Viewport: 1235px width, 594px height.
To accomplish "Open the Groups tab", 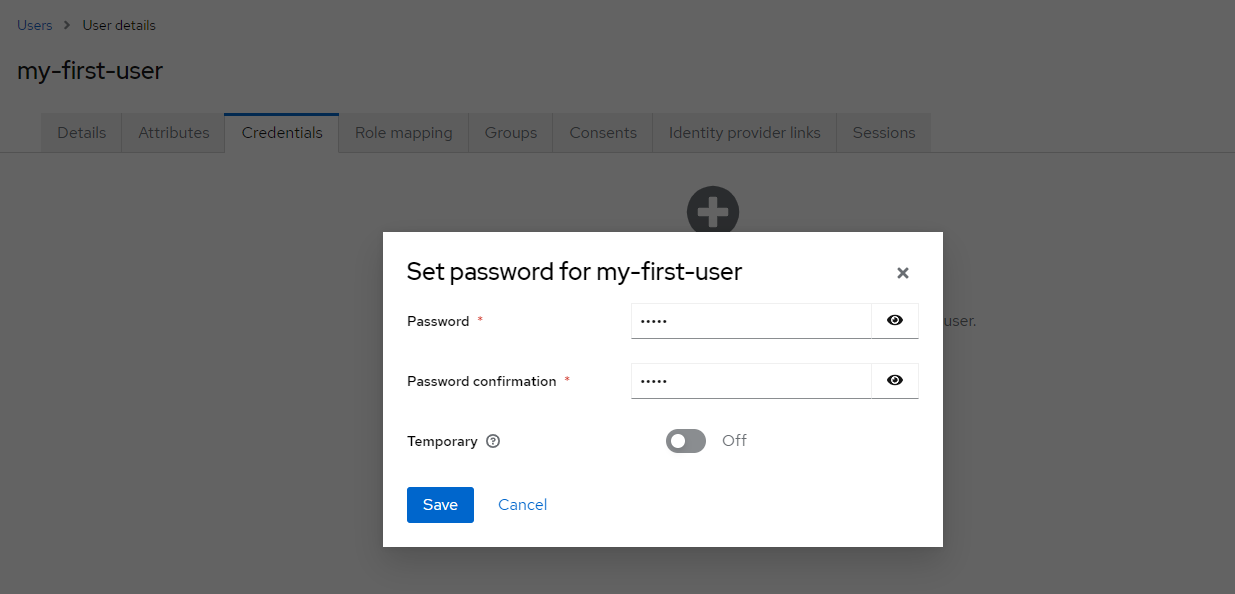I will coord(511,133).
